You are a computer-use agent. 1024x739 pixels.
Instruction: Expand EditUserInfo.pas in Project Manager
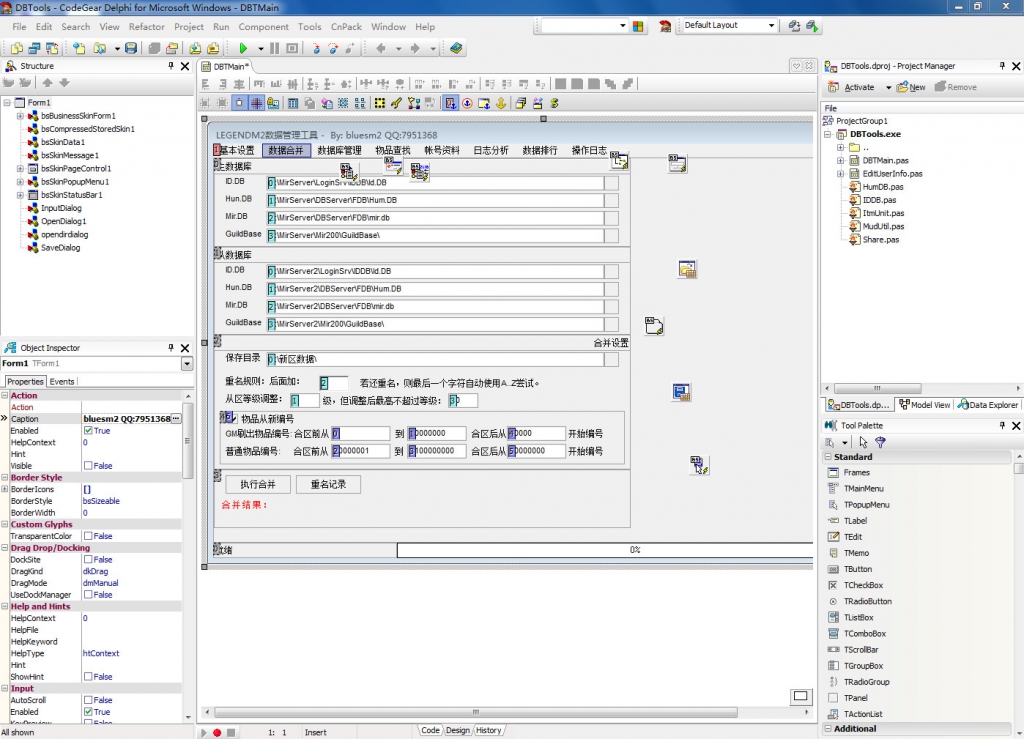click(840, 174)
